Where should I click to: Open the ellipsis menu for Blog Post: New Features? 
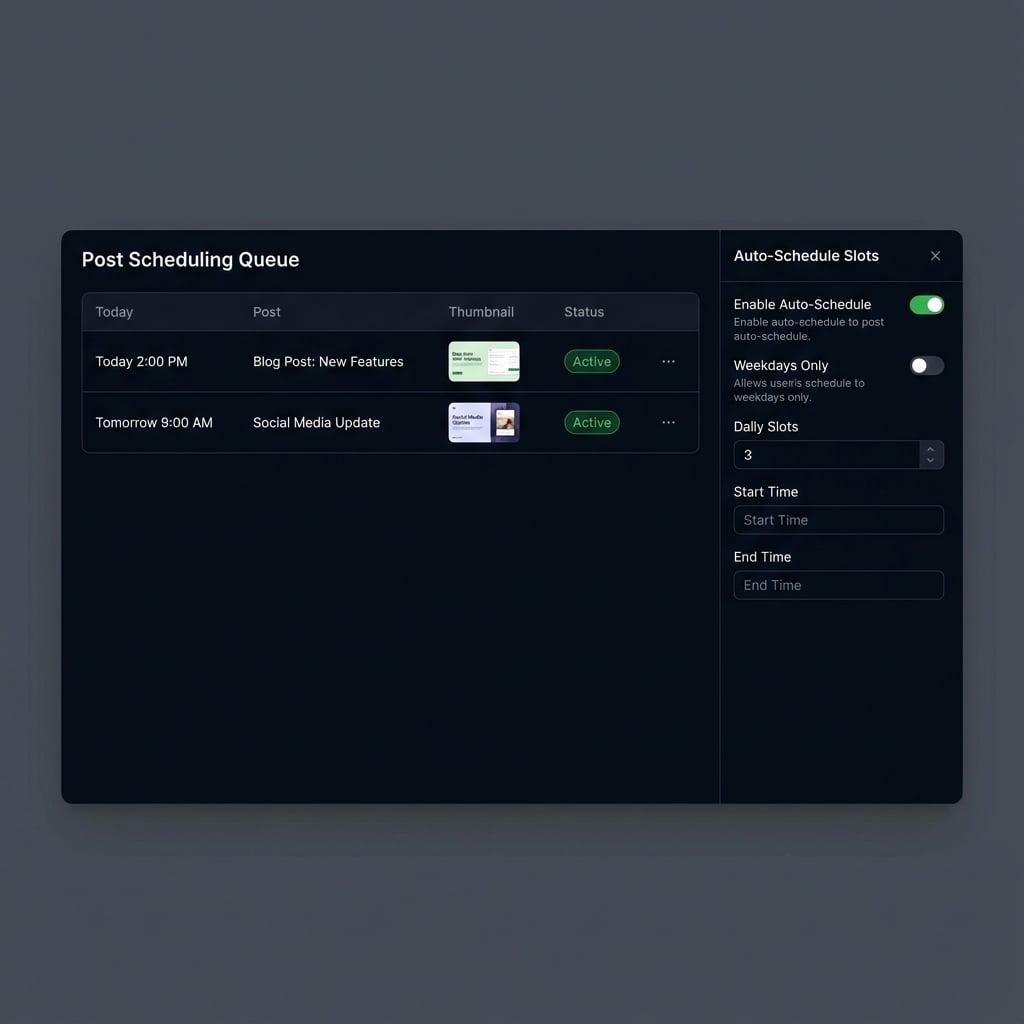(668, 361)
